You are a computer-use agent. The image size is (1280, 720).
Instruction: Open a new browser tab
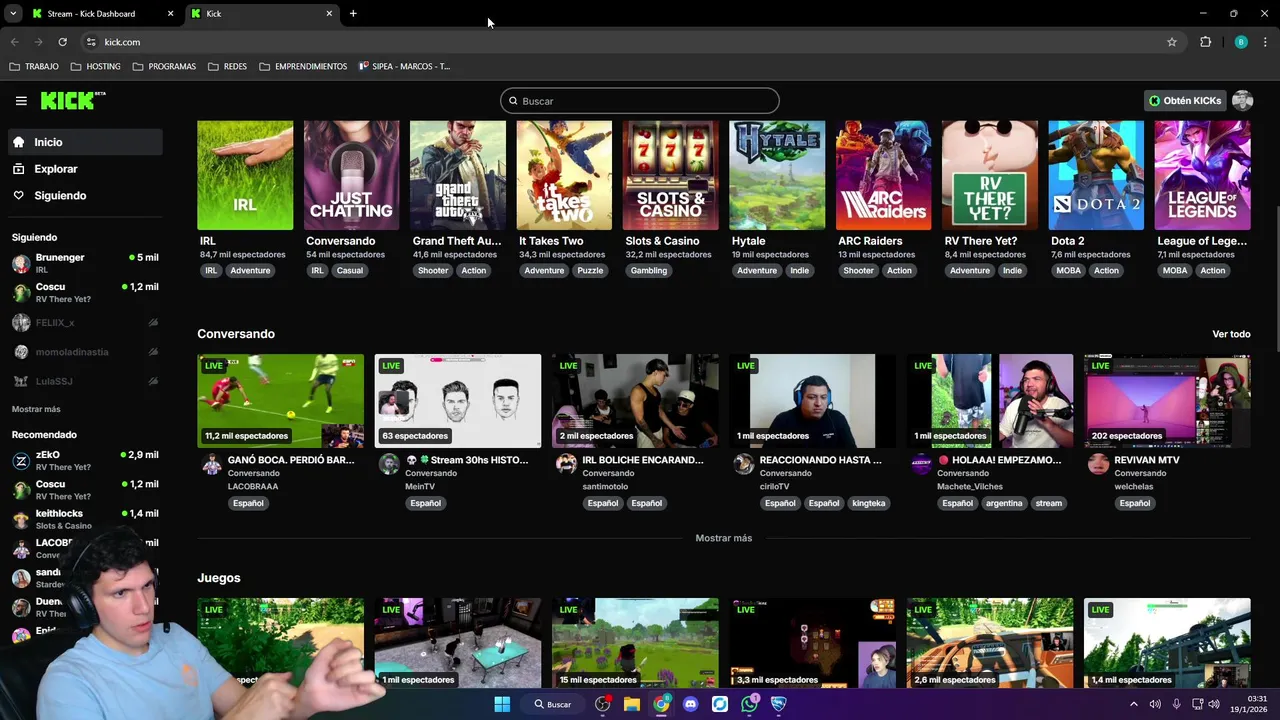point(353,14)
